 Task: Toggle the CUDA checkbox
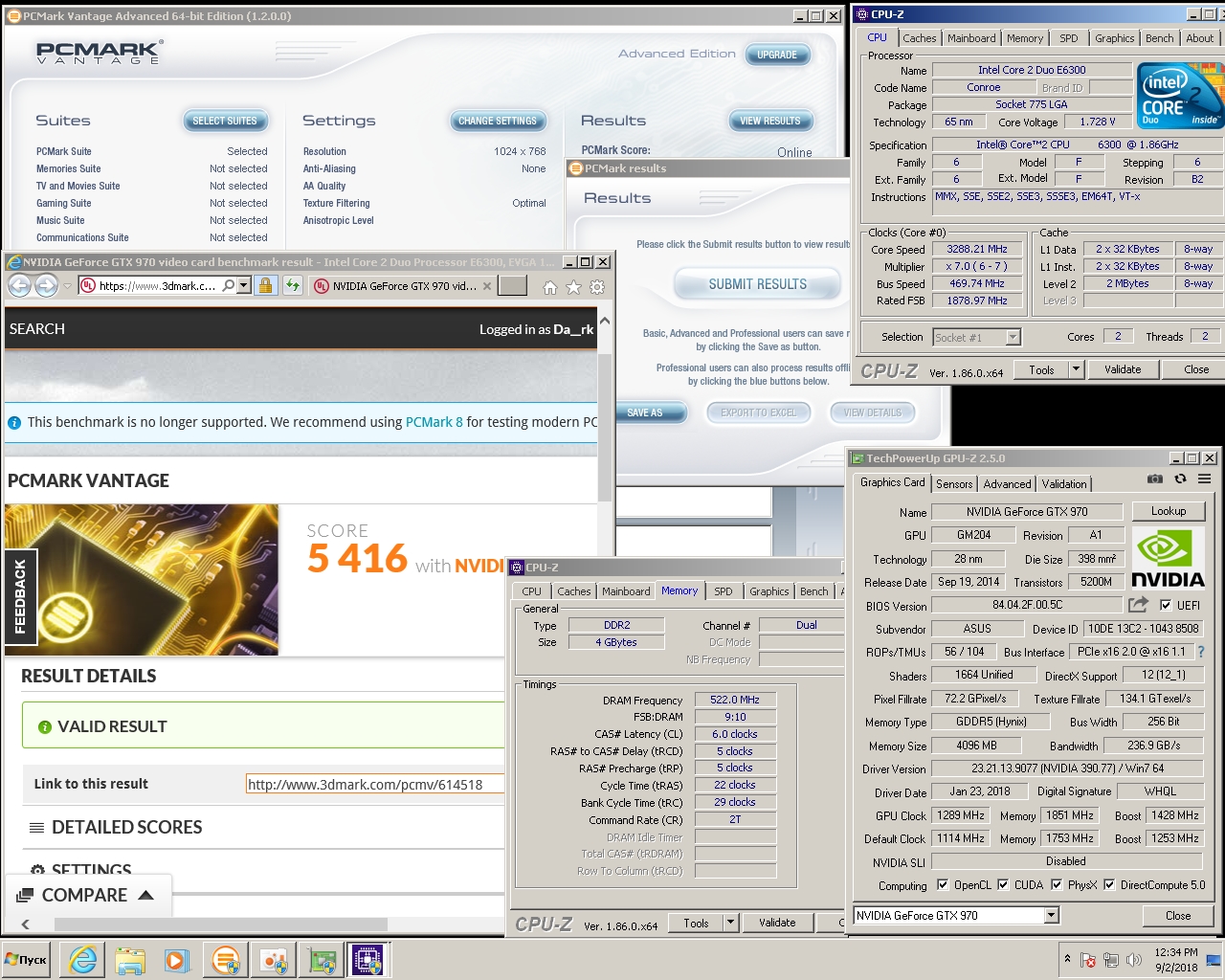1003,885
